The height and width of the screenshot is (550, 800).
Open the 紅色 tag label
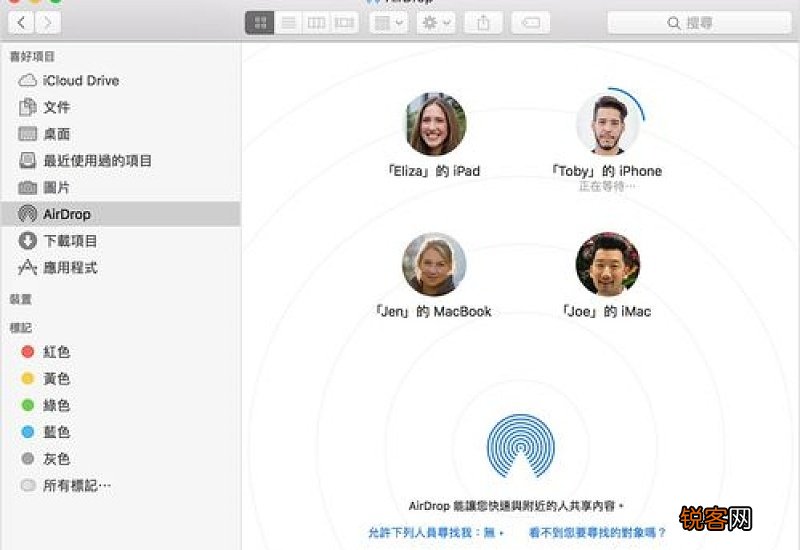pos(57,352)
